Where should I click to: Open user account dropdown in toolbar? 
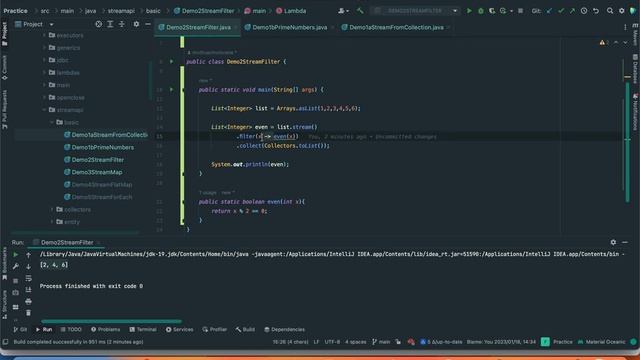(344, 11)
